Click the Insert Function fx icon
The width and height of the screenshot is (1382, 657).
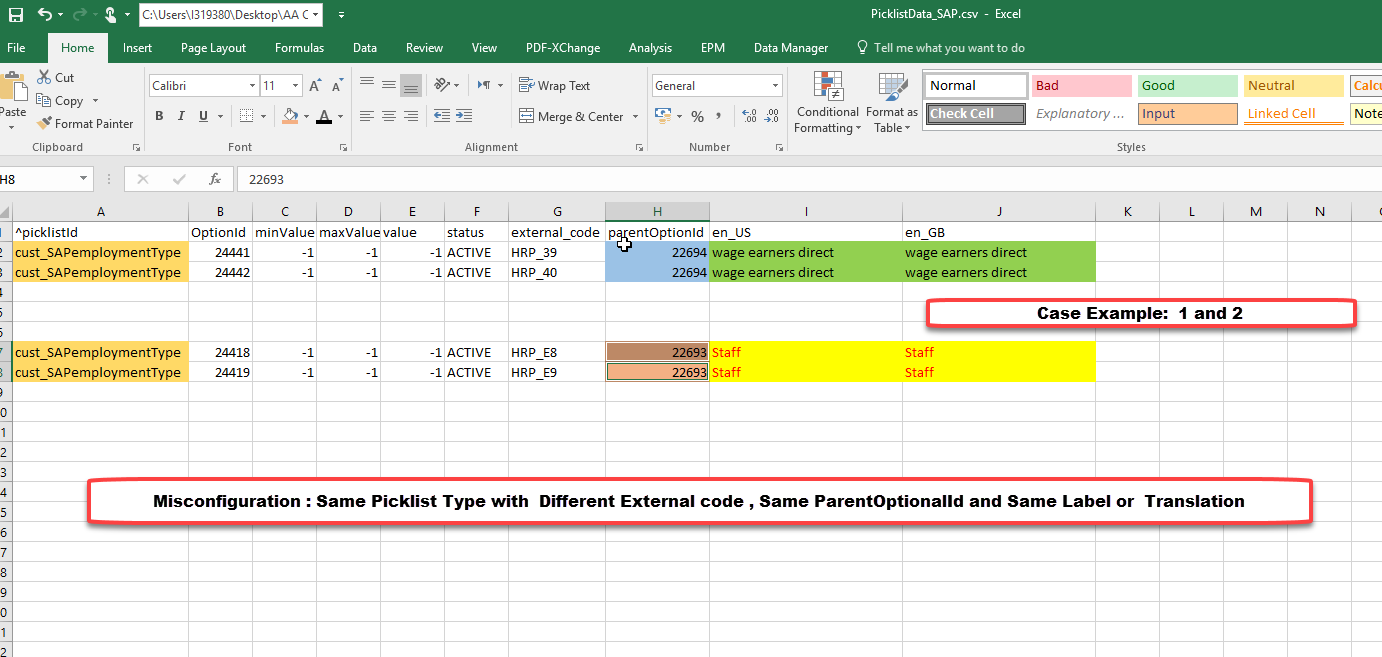(215, 179)
